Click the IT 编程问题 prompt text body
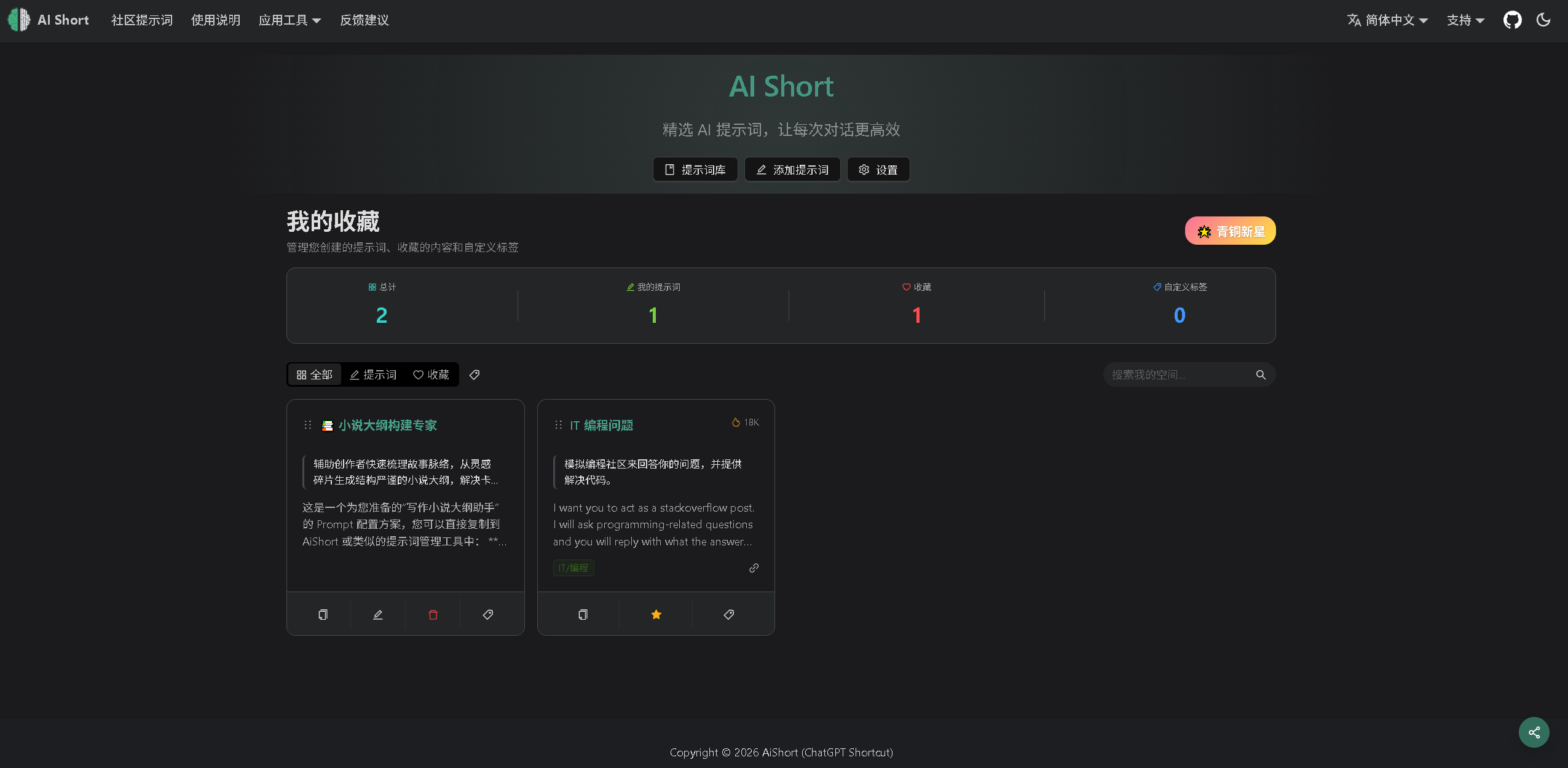This screenshot has width=1568, height=768. click(x=653, y=525)
